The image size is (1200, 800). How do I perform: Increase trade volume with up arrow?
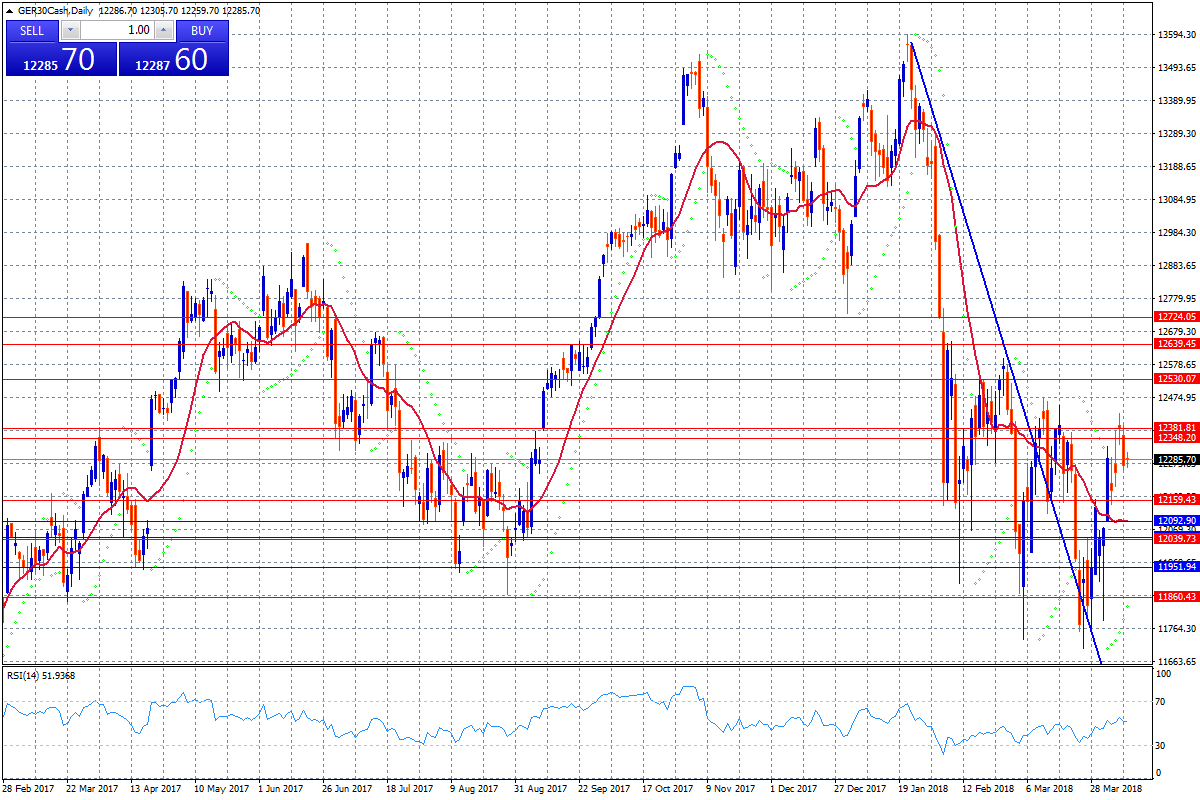tap(164, 30)
